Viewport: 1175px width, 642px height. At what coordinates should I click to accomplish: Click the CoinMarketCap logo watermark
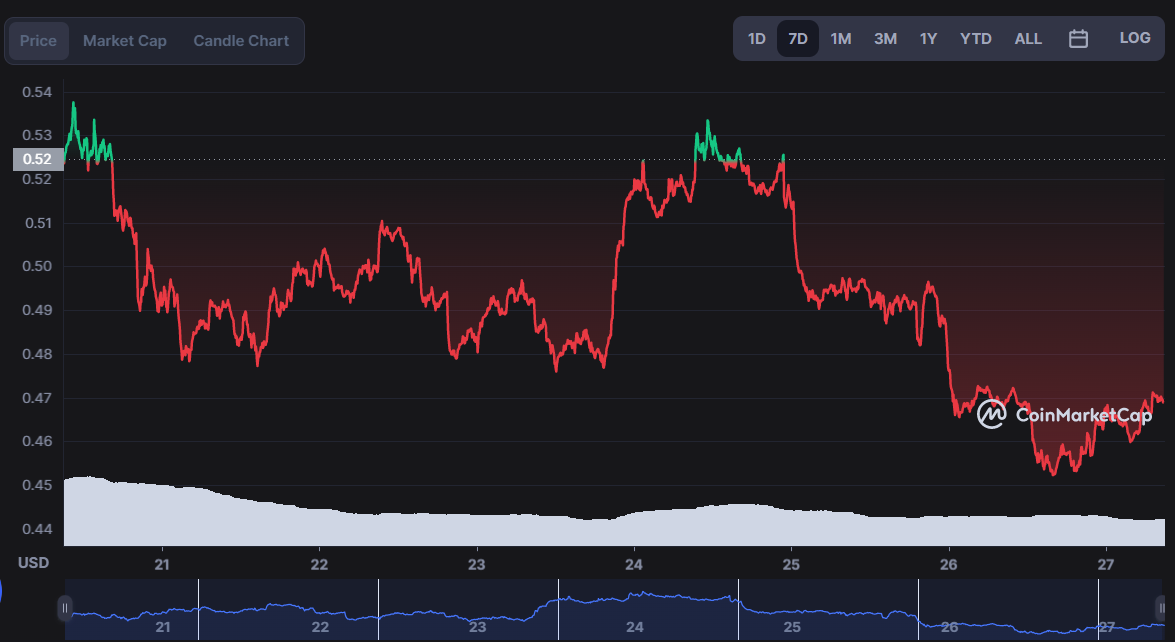coord(1064,414)
